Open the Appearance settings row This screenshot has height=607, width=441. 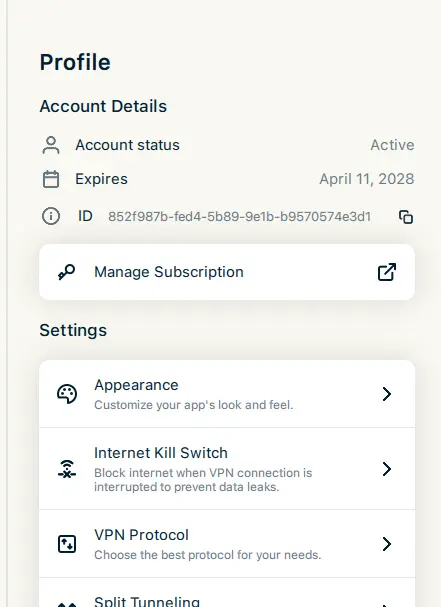pos(227,394)
